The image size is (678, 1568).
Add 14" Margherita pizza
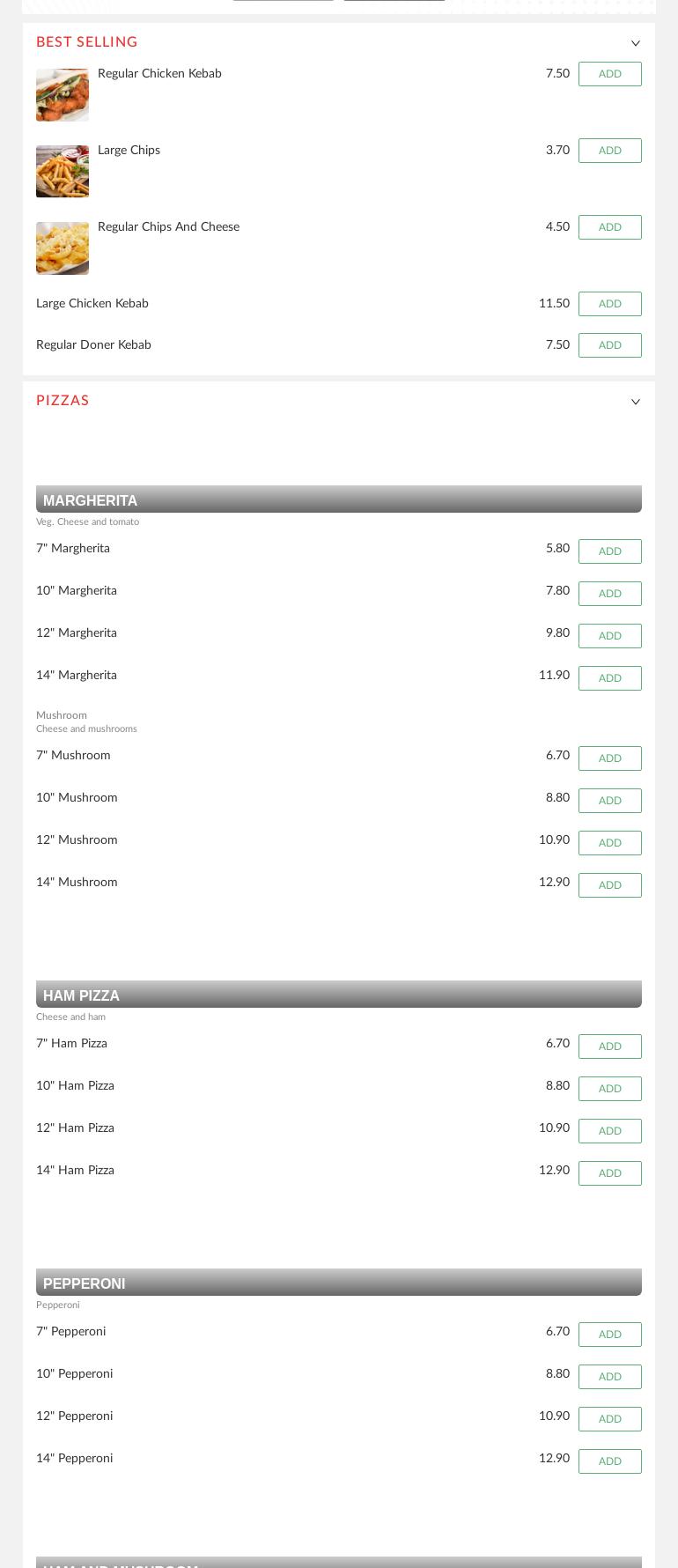(x=610, y=678)
